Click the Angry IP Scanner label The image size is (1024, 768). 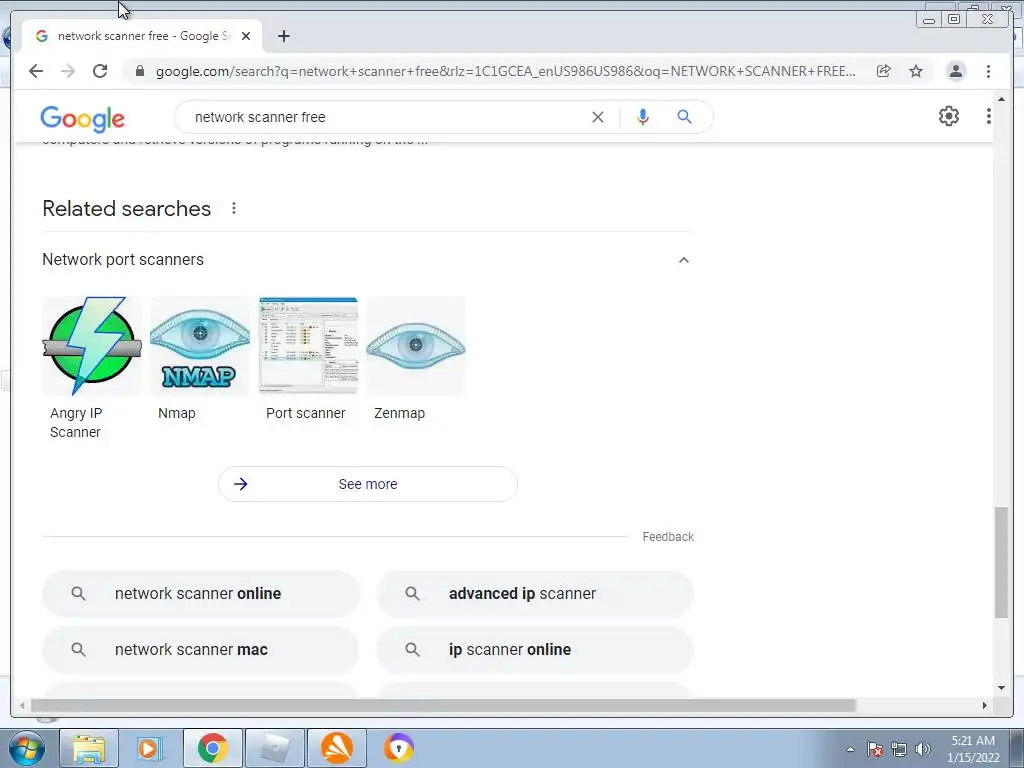pyautogui.click(x=76, y=423)
